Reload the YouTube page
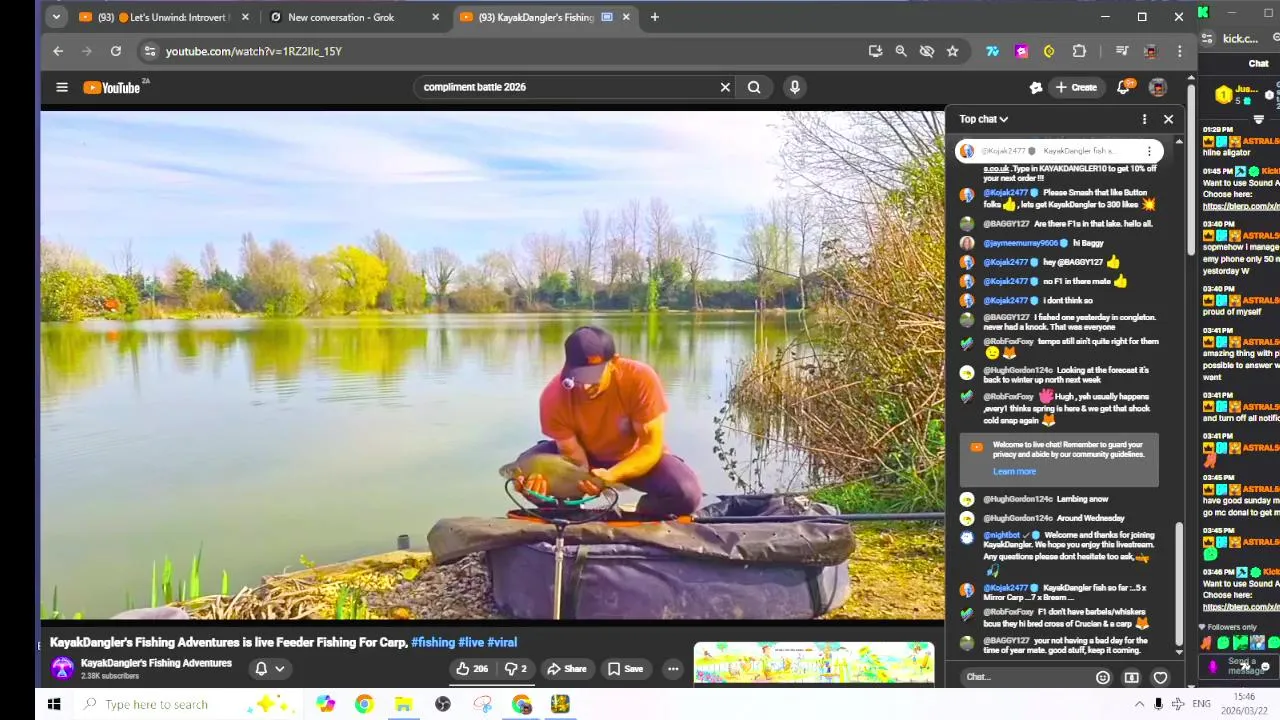The image size is (1280, 720). tap(116, 51)
